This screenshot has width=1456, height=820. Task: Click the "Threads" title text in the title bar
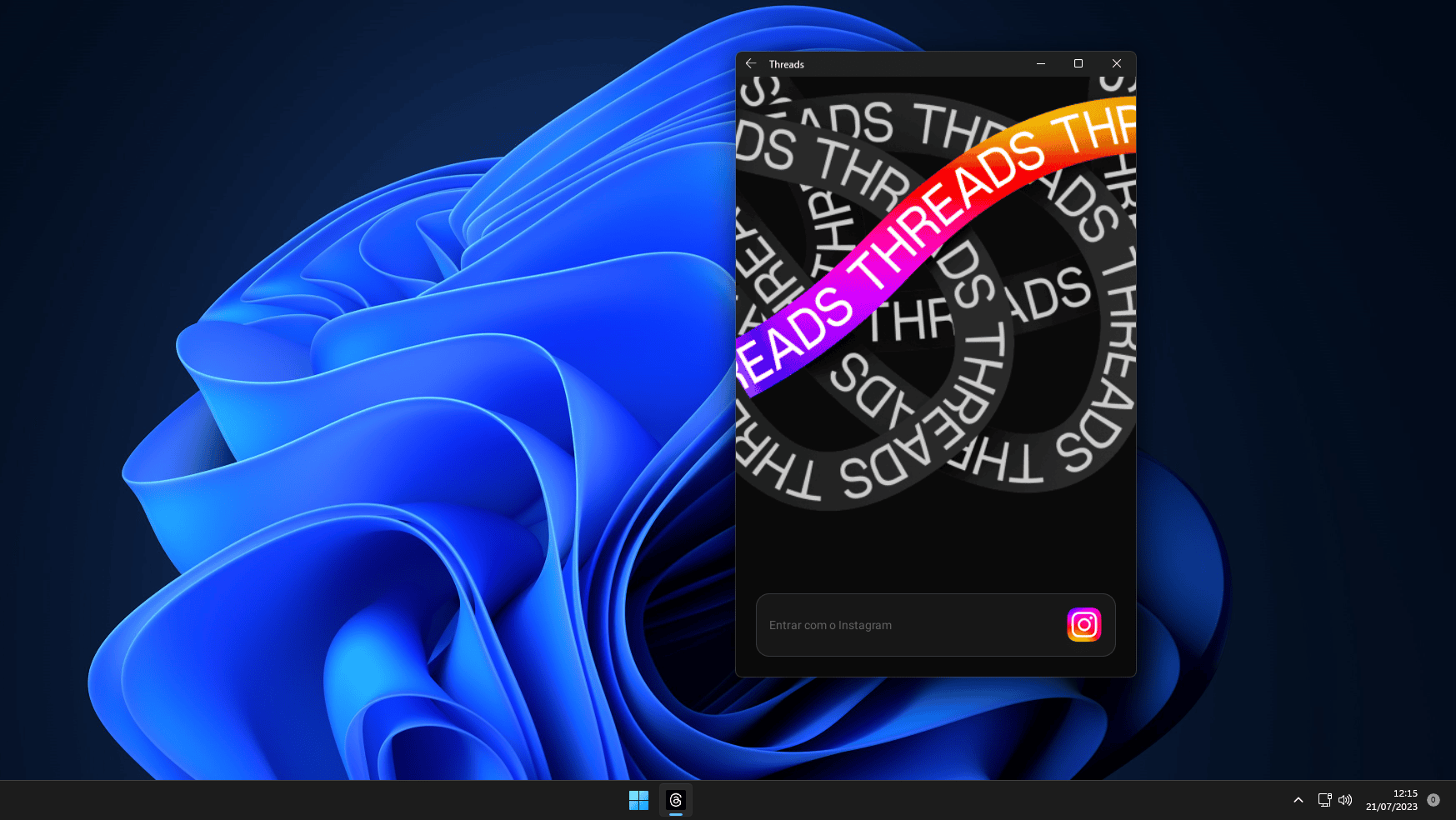coord(786,64)
